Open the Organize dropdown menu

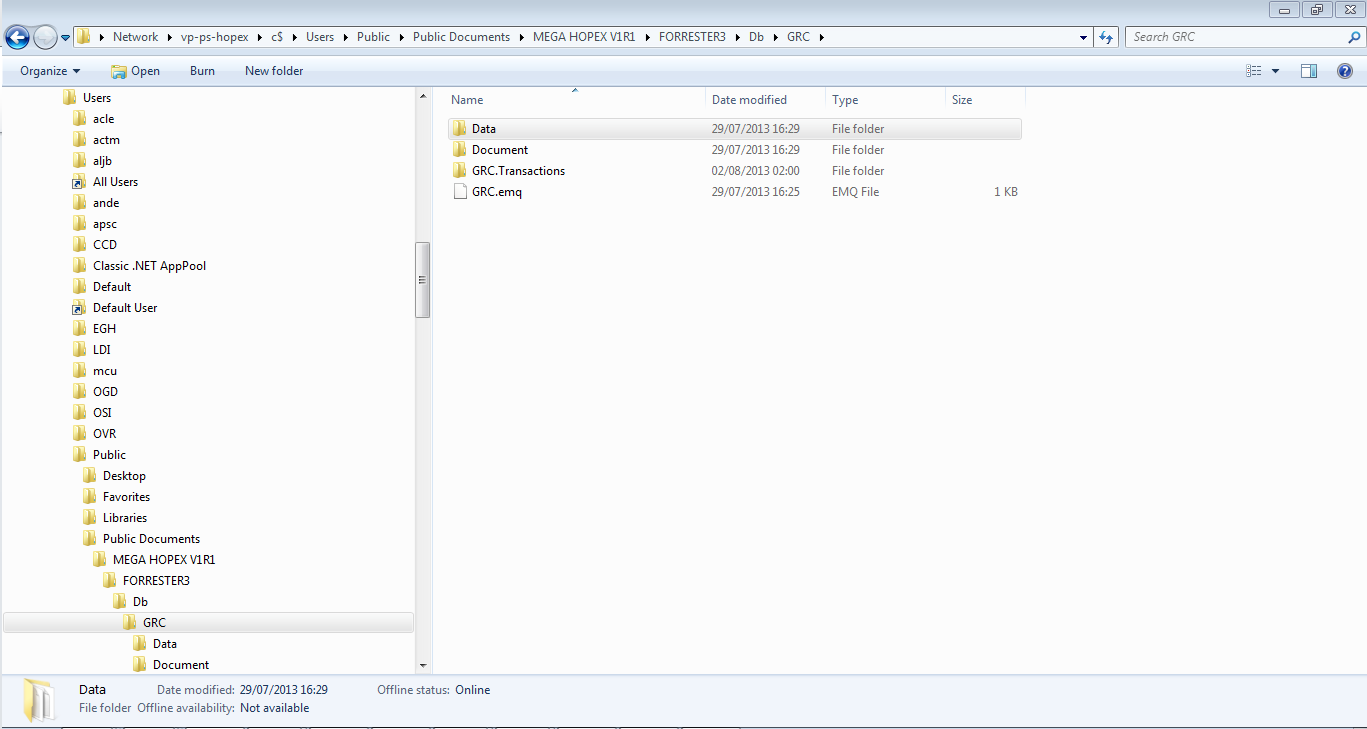click(x=49, y=71)
